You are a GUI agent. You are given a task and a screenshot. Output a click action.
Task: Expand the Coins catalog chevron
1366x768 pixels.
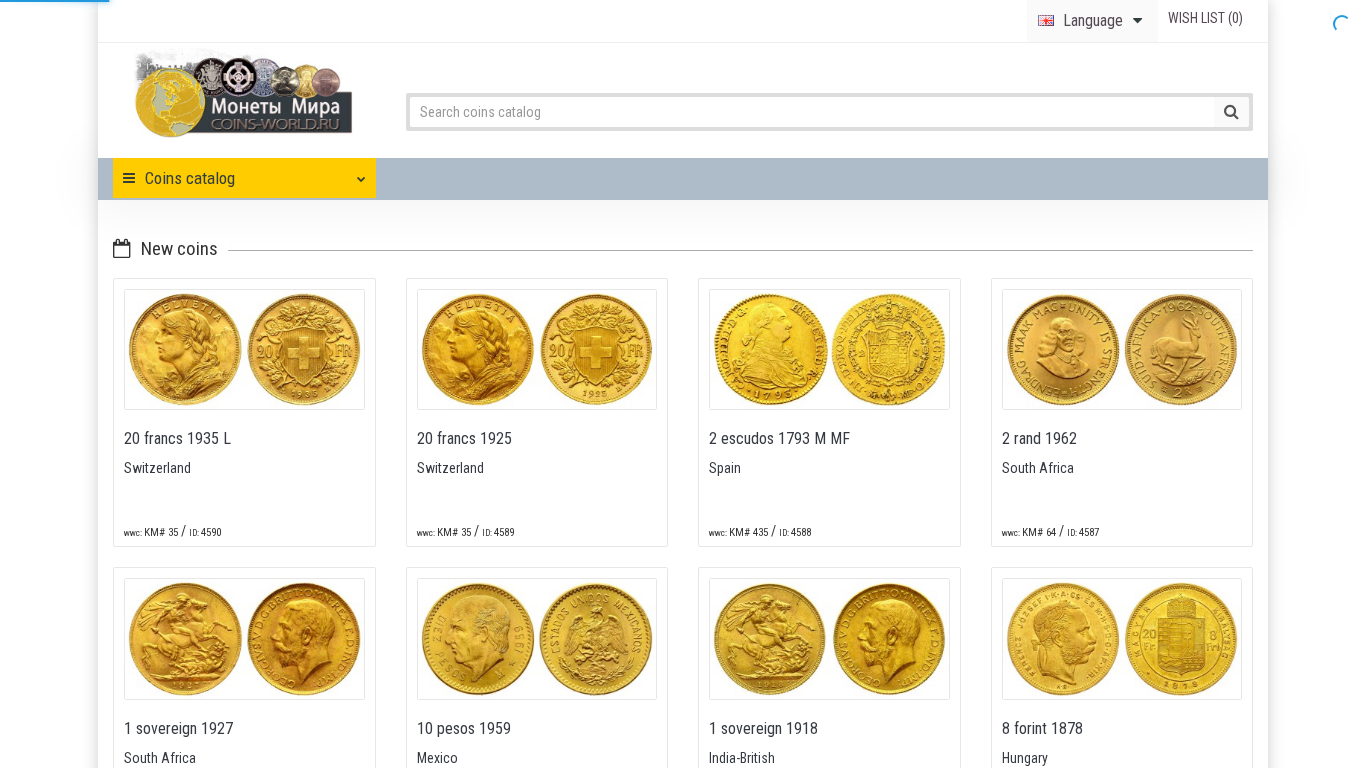(x=360, y=179)
